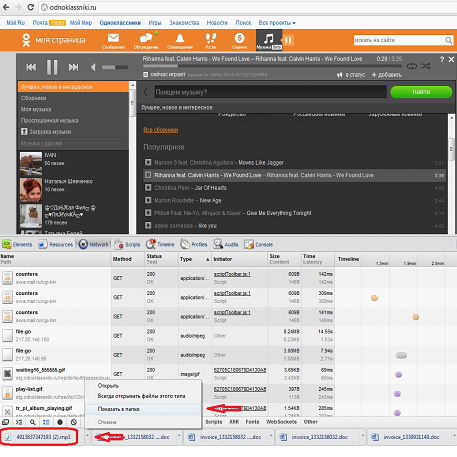Open the Music note icon tab
The width and height of the screenshot is (457, 457).
click(x=269, y=40)
